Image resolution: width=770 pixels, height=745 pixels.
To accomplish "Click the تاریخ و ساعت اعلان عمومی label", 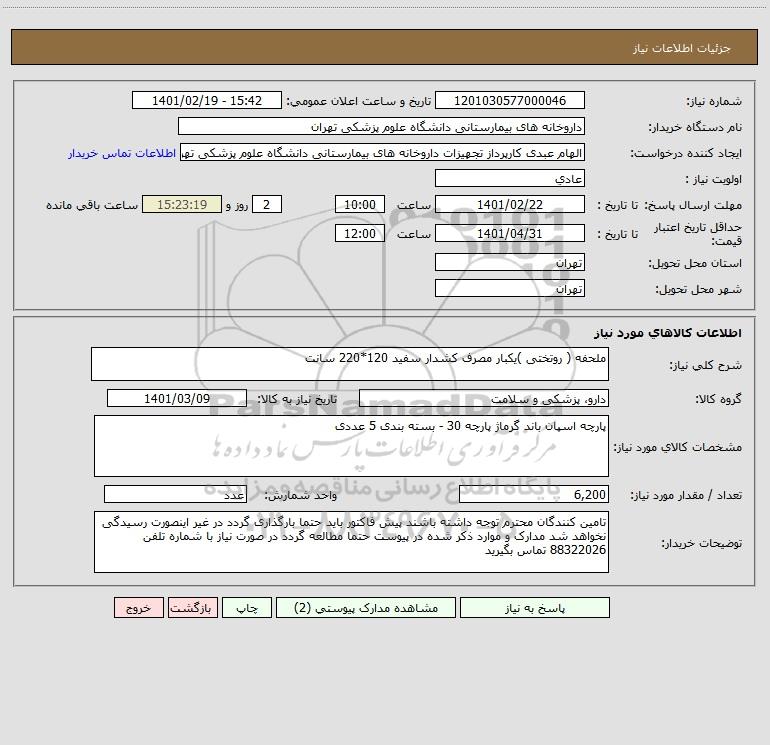I will [x=358, y=101].
